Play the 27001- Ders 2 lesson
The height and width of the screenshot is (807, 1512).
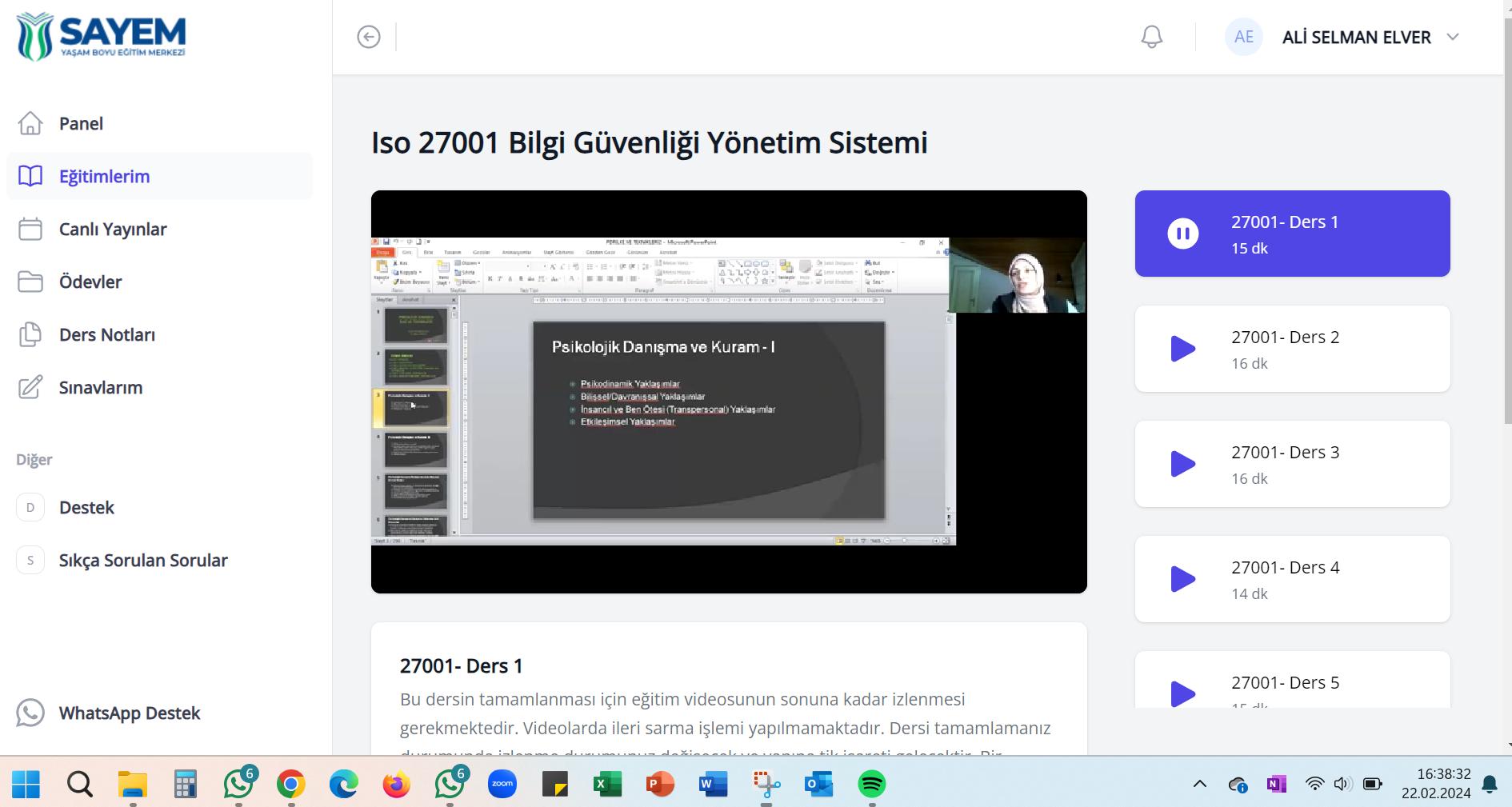point(1183,349)
